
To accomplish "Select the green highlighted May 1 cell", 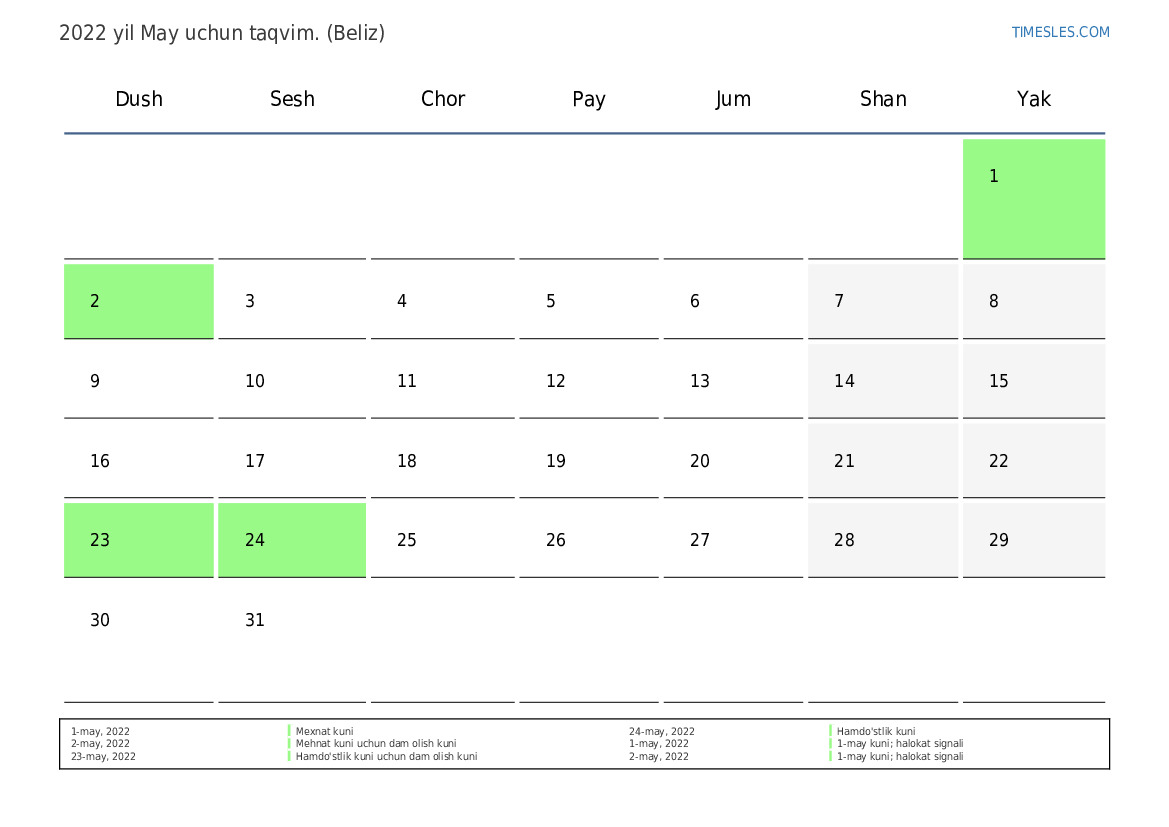I will (x=1033, y=198).
